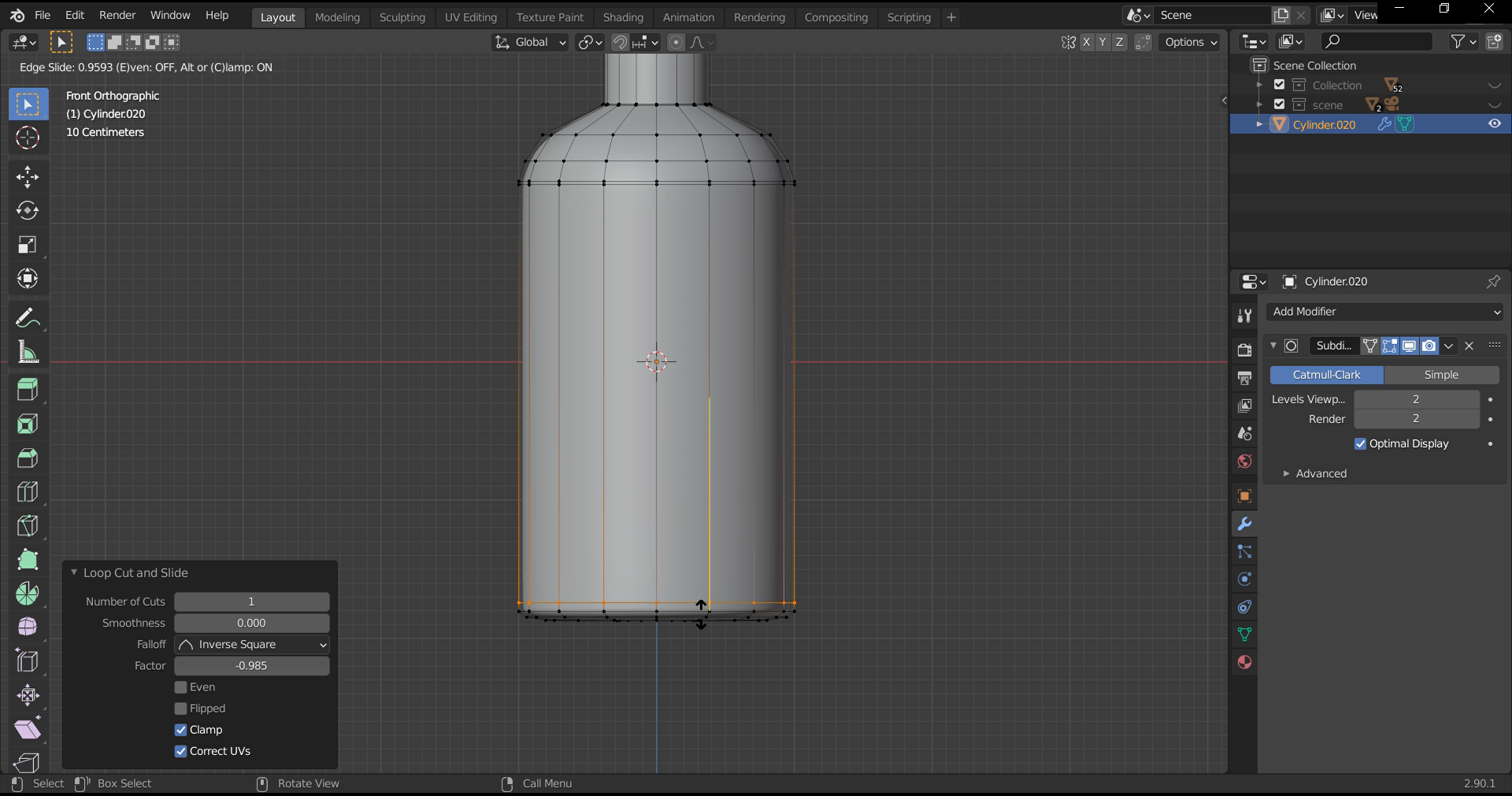Uncheck Correct UVs option
Screen dimensions: 1512x796
point(180,751)
